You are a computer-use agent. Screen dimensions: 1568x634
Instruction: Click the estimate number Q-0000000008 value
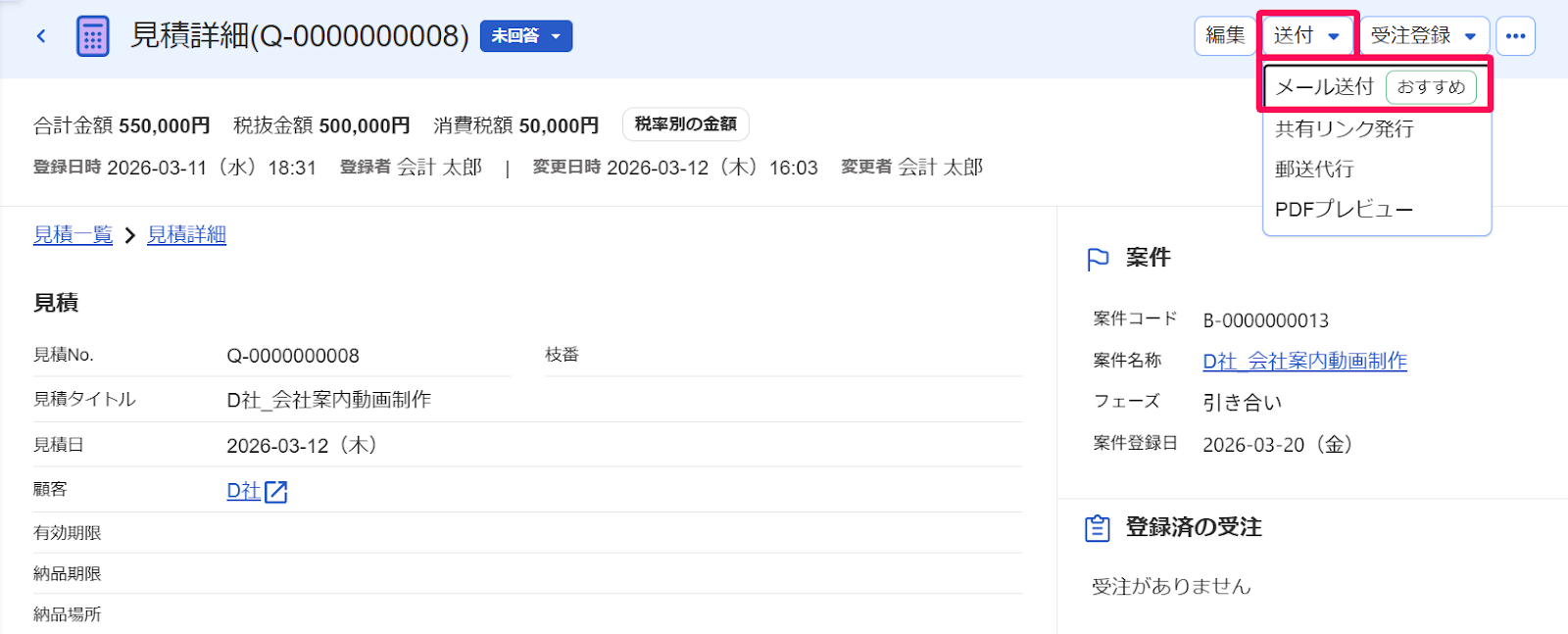(x=293, y=356)
